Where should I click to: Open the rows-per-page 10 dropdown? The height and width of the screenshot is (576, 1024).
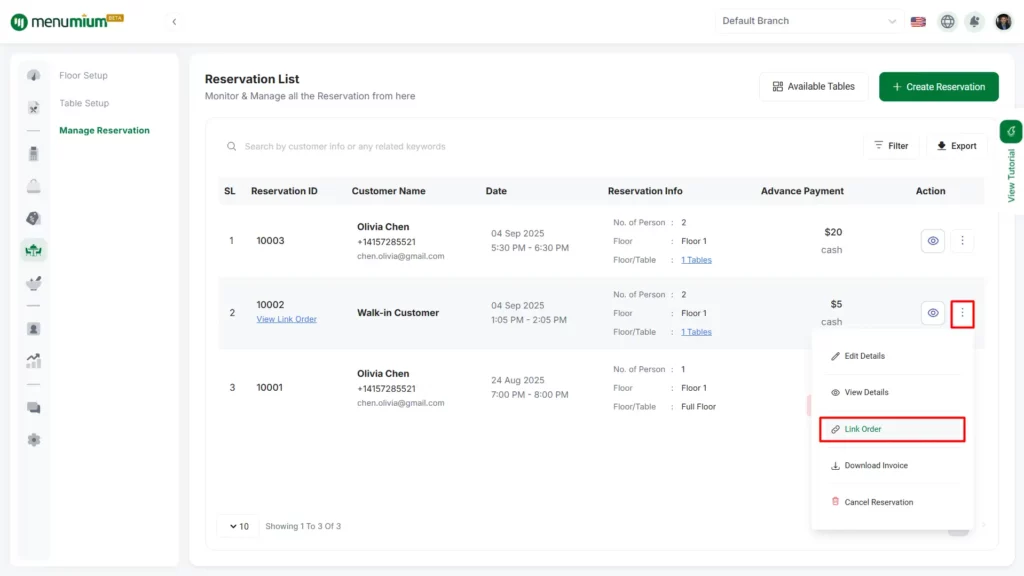point(239,526)
